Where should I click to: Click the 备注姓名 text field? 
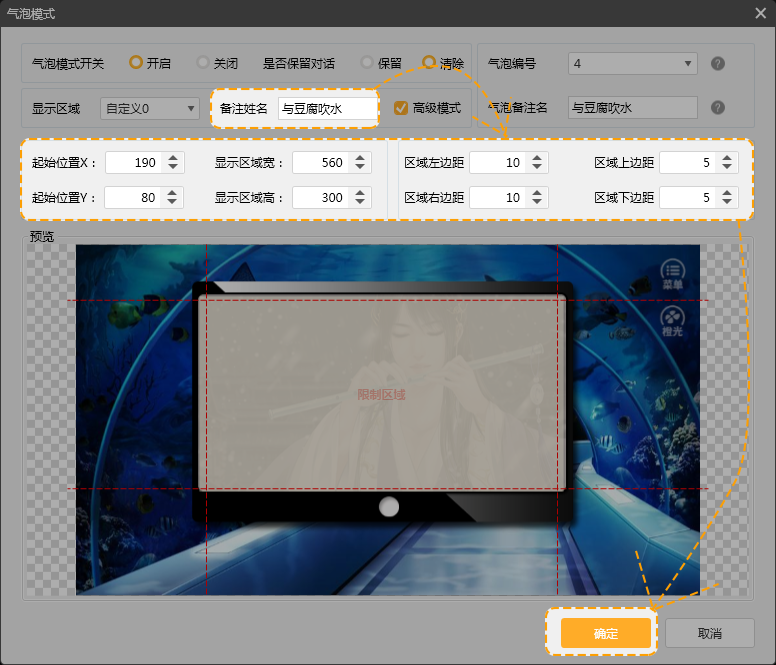[x=327, y=109]
